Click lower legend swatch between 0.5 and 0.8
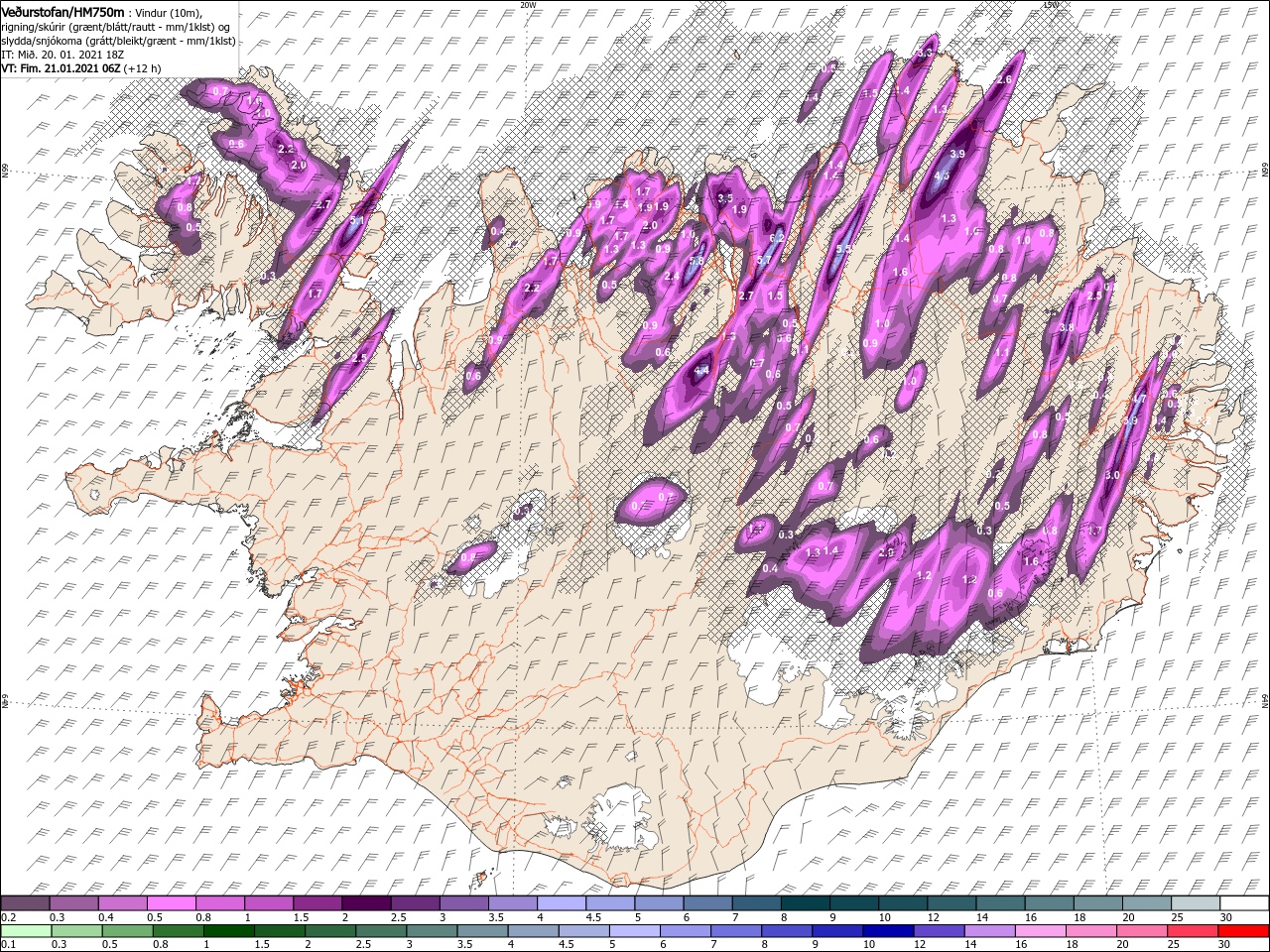 click(127, 930)
